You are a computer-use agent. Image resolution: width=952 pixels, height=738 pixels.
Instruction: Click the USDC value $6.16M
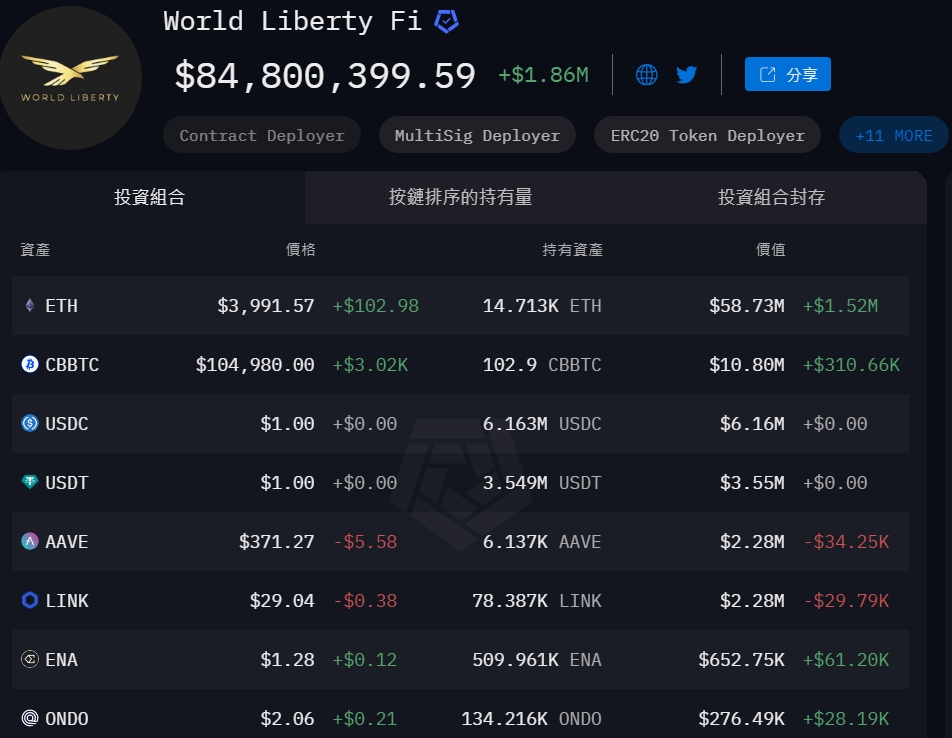point(752,423)
